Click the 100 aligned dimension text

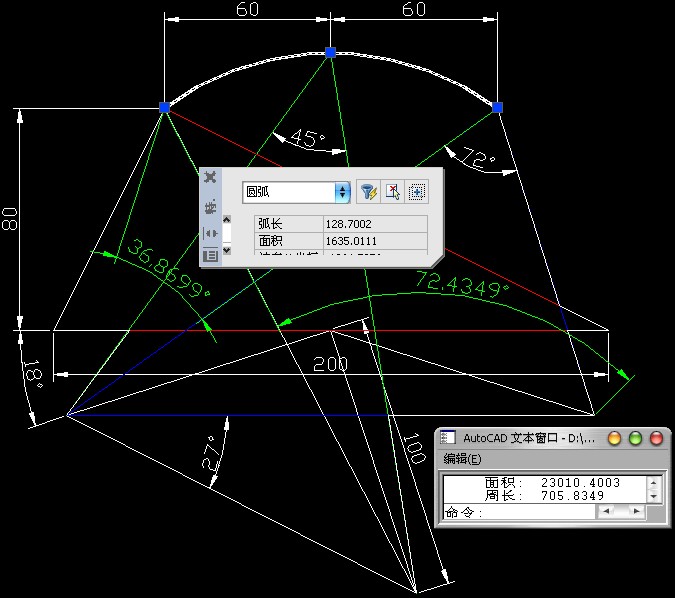pos(414,448)
